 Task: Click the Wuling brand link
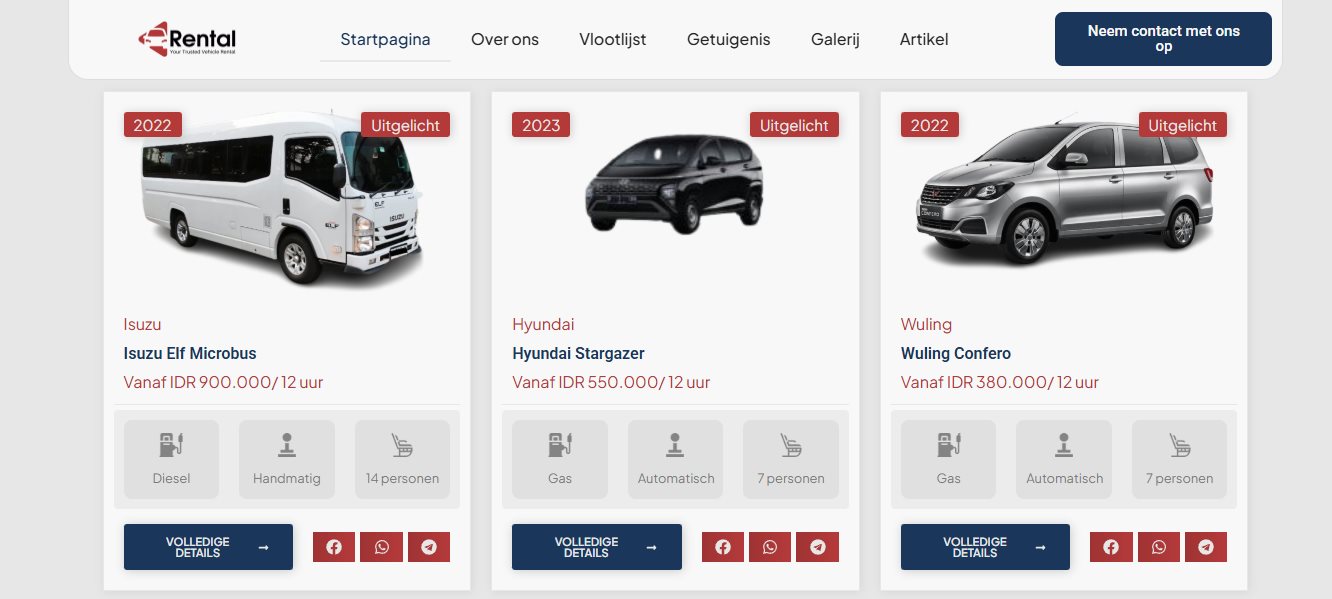coord(926,324)
